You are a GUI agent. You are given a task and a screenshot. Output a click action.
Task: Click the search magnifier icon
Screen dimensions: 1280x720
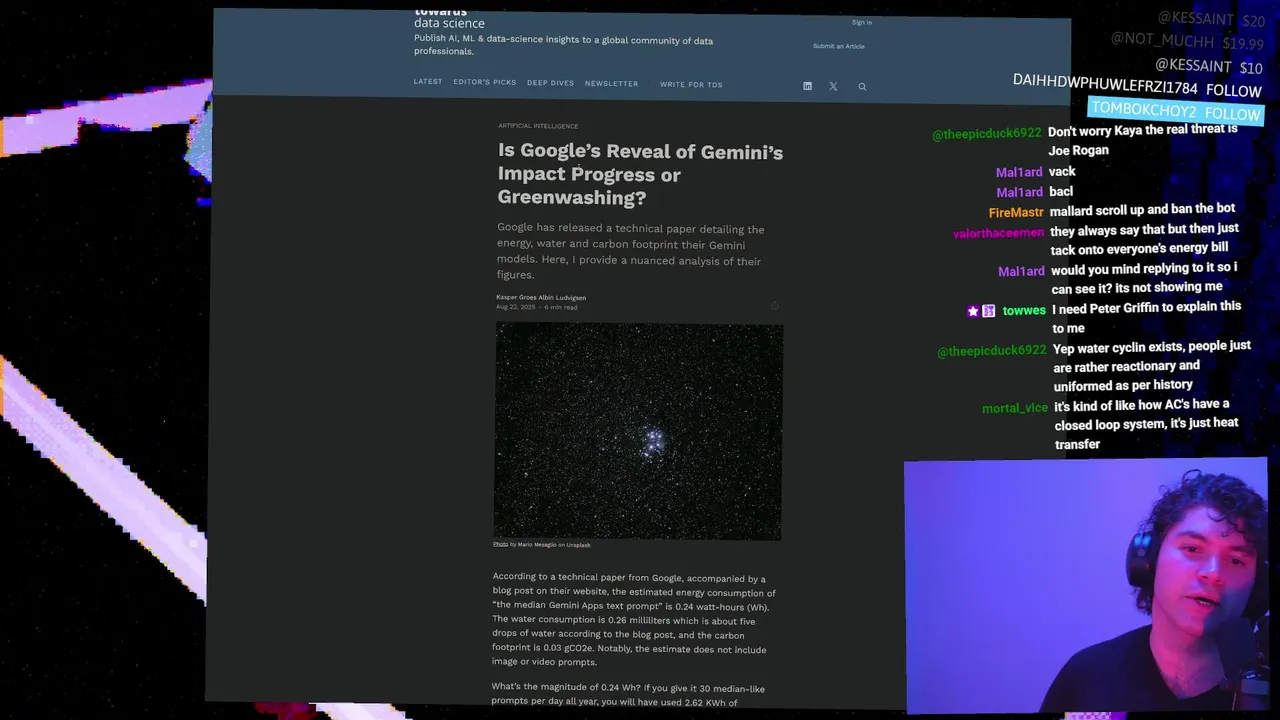(862, 86)
